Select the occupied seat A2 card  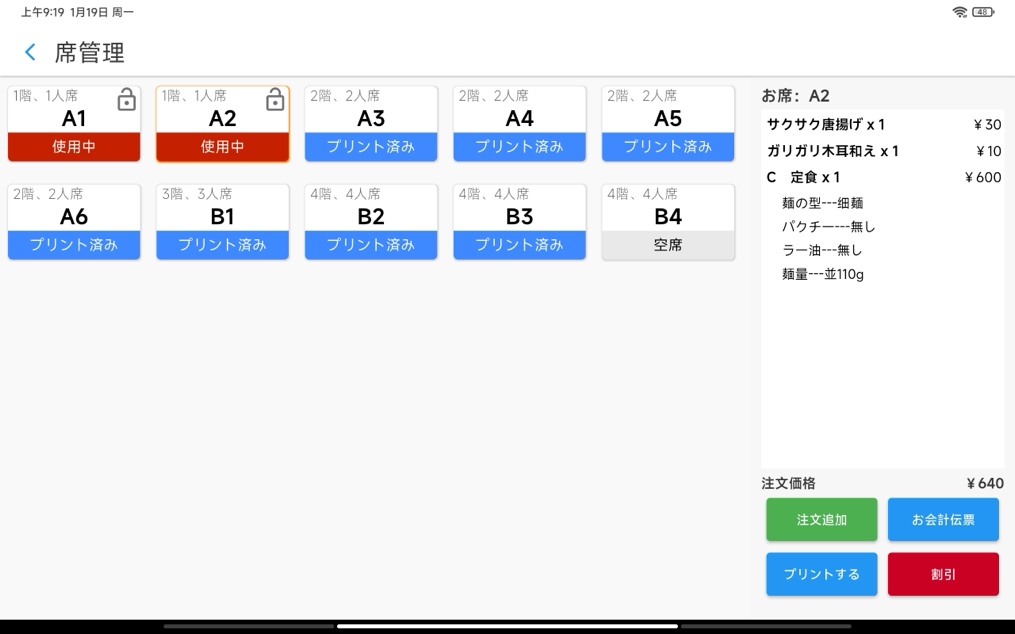tap(222, 118)
